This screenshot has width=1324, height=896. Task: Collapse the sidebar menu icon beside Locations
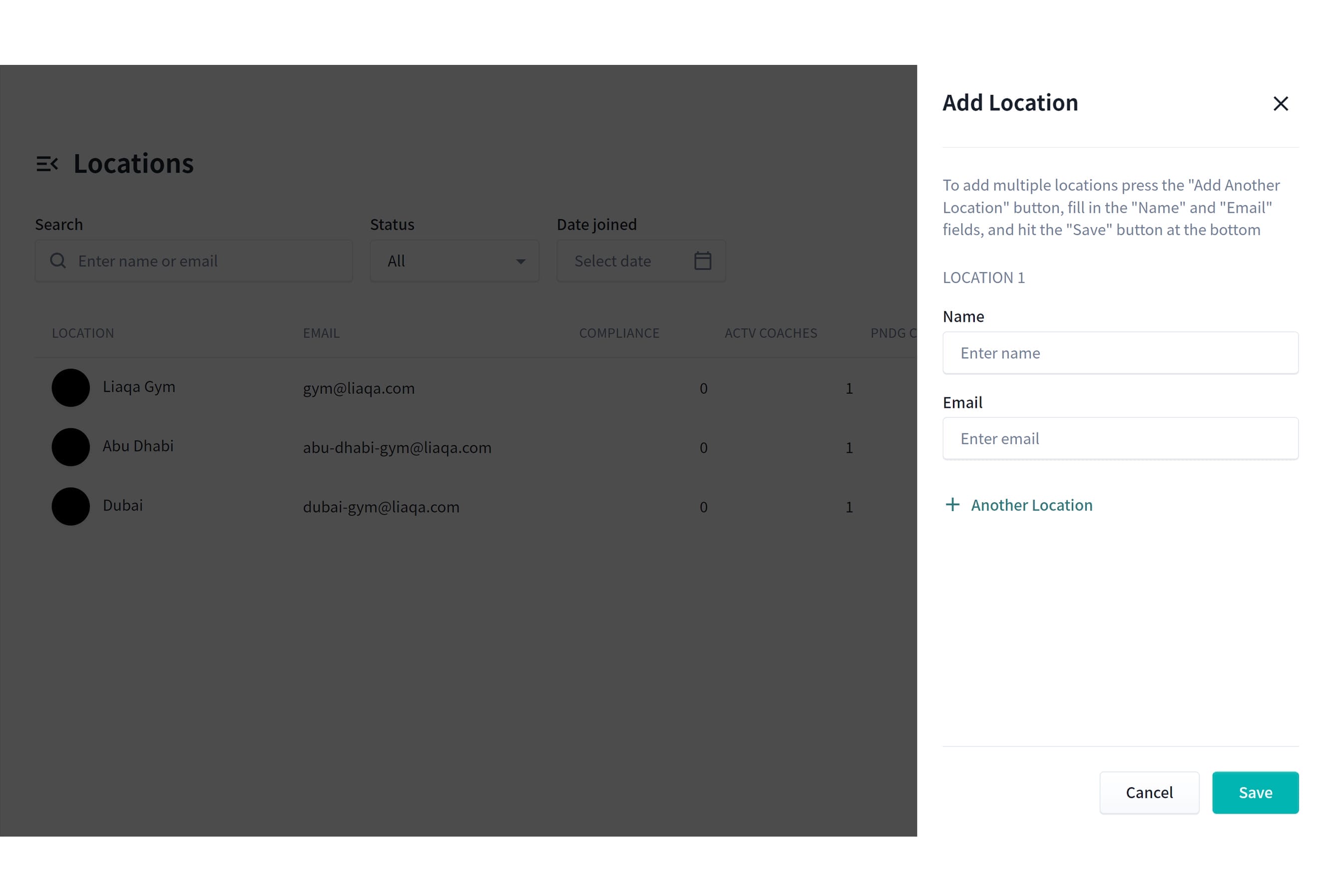47,164
